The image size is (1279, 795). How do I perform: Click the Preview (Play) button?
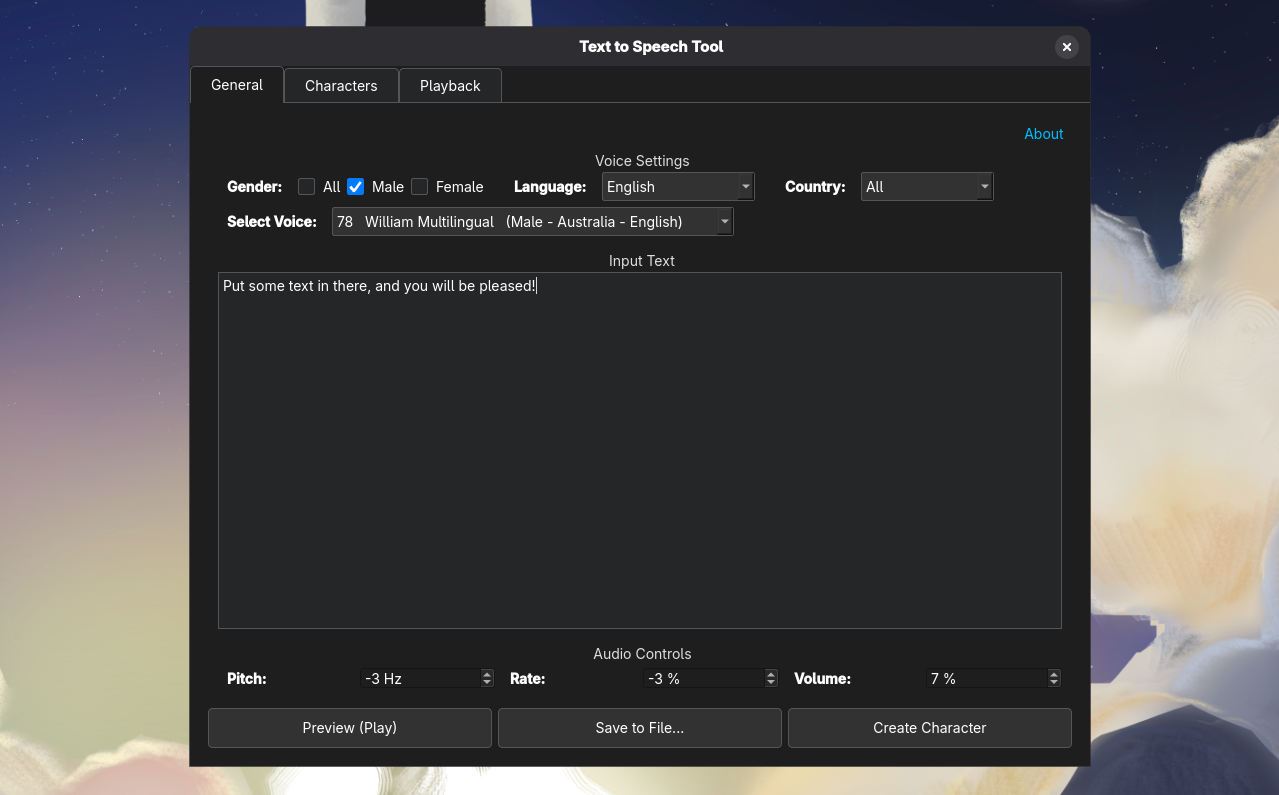point(349,727)
